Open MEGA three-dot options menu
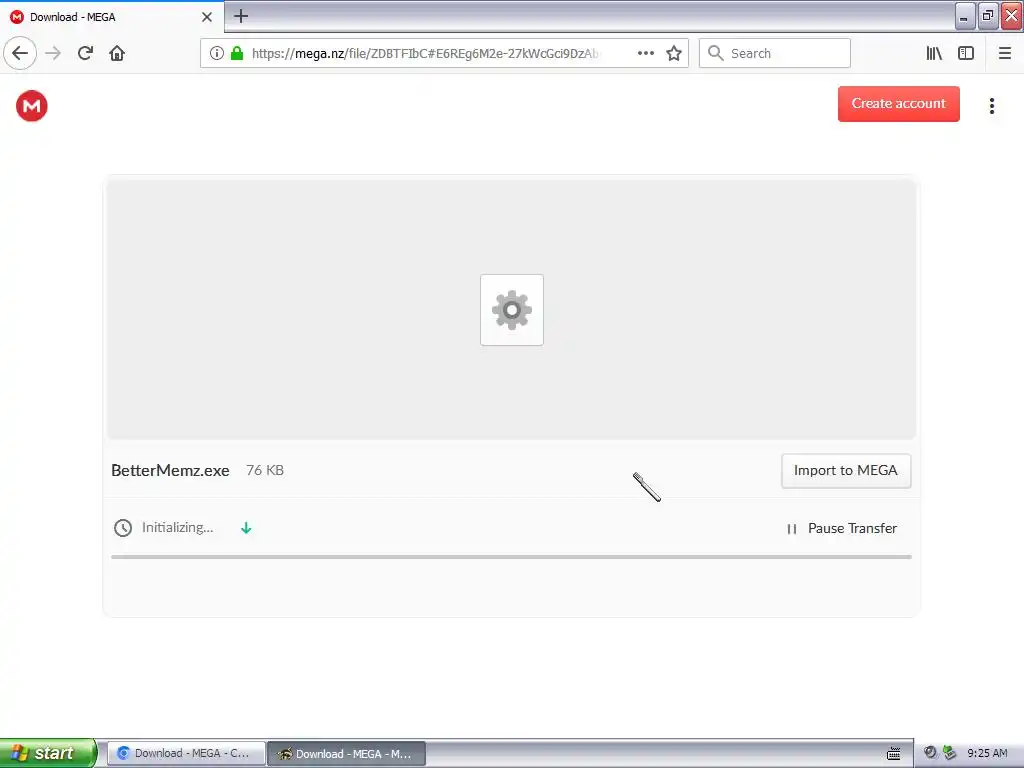Viewport: 1024px width, 768px height. [x=991, y=106]
